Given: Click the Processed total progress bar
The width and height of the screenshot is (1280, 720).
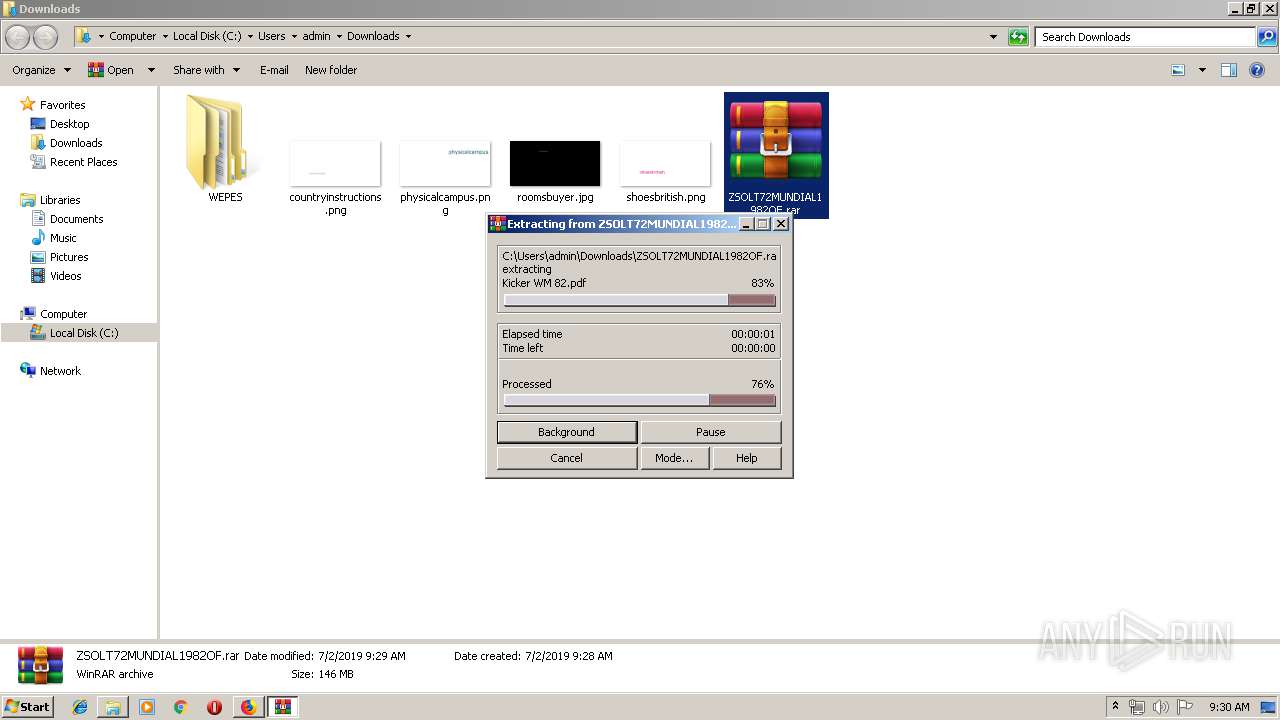Looking at the screenshot, I should click(640, 400).
